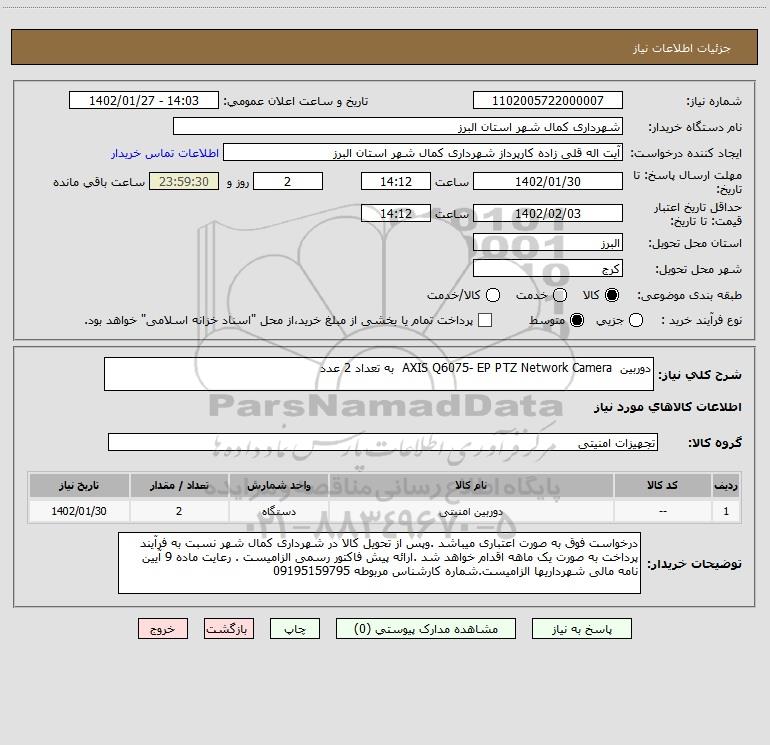Click the تاریخ نیاز column header
Viewport: 770px width, 745px height.
79,485
